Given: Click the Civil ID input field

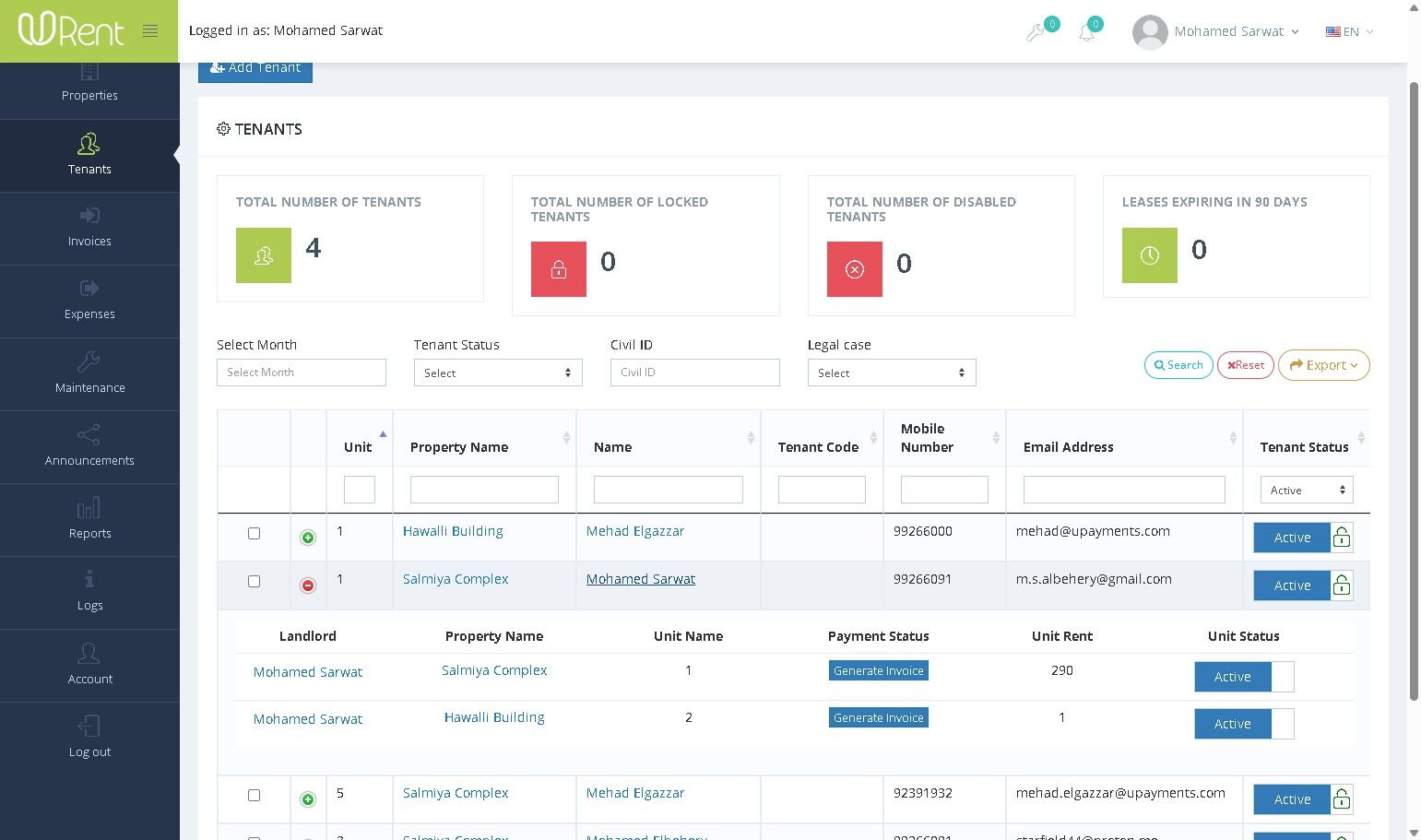Looking at the screenshot, I should coord(694,373).
